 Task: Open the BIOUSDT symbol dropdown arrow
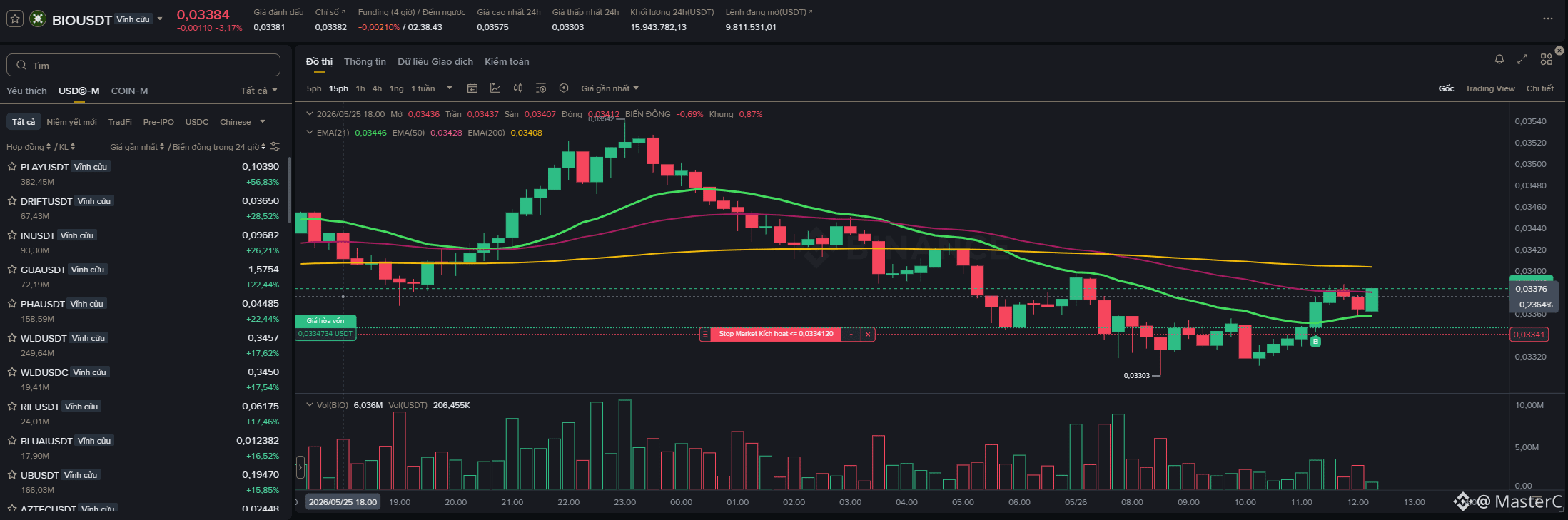[160, 19]
